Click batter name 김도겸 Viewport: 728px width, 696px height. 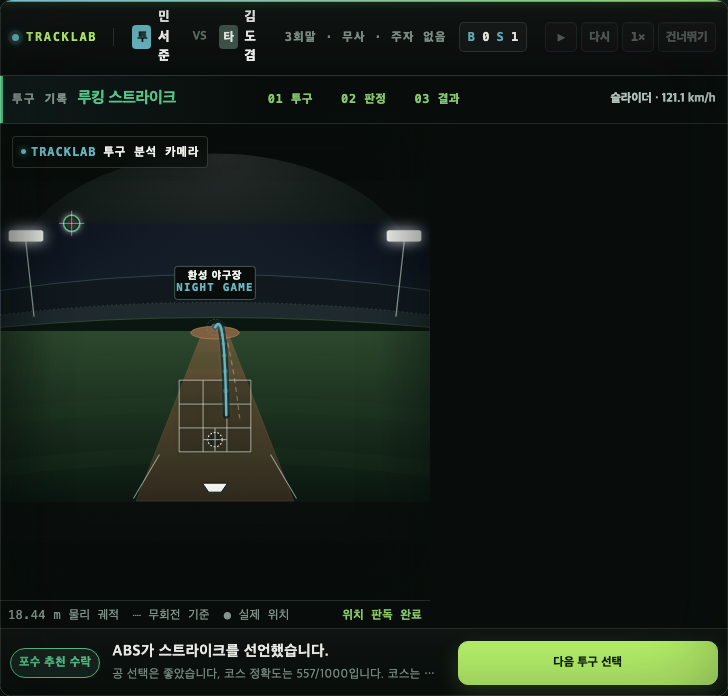pos(250,36)
